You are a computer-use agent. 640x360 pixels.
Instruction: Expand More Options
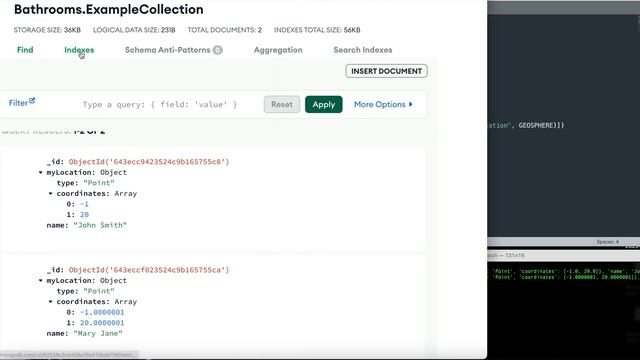point(383,104)
